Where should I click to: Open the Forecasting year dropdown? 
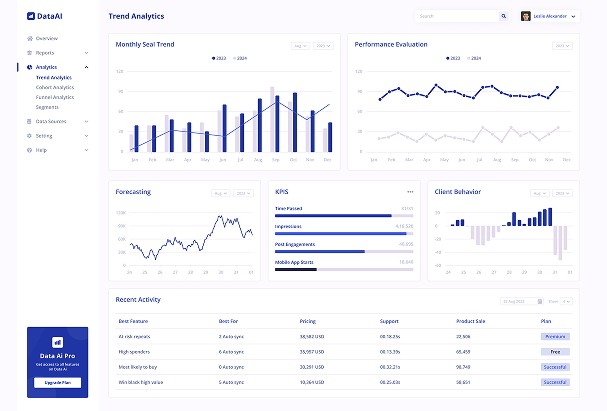243,192
